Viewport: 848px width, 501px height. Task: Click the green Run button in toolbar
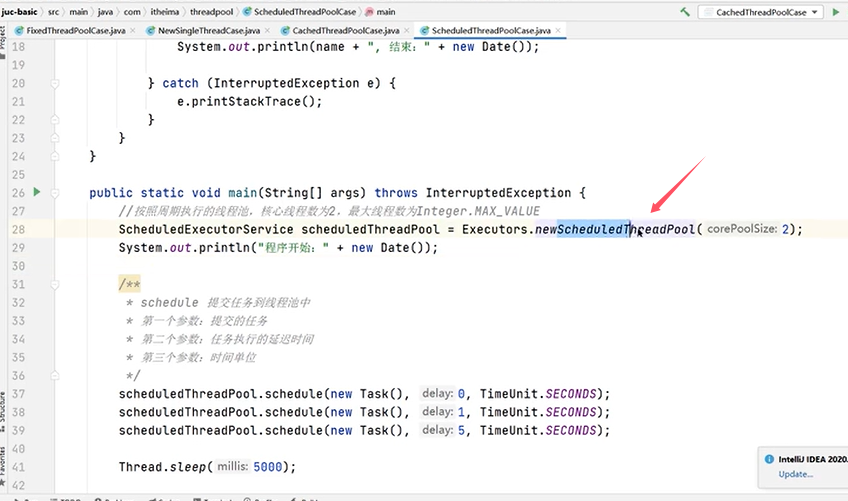[836, 12]
